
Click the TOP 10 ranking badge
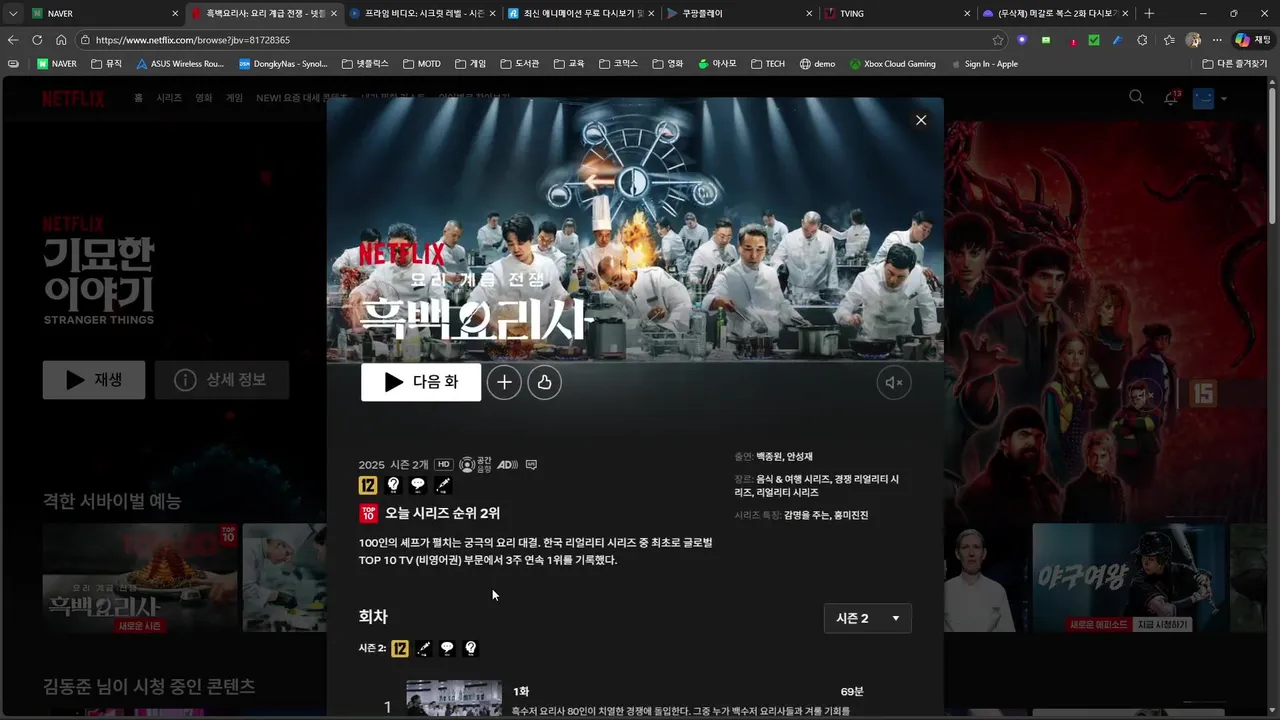pos(368,513)
